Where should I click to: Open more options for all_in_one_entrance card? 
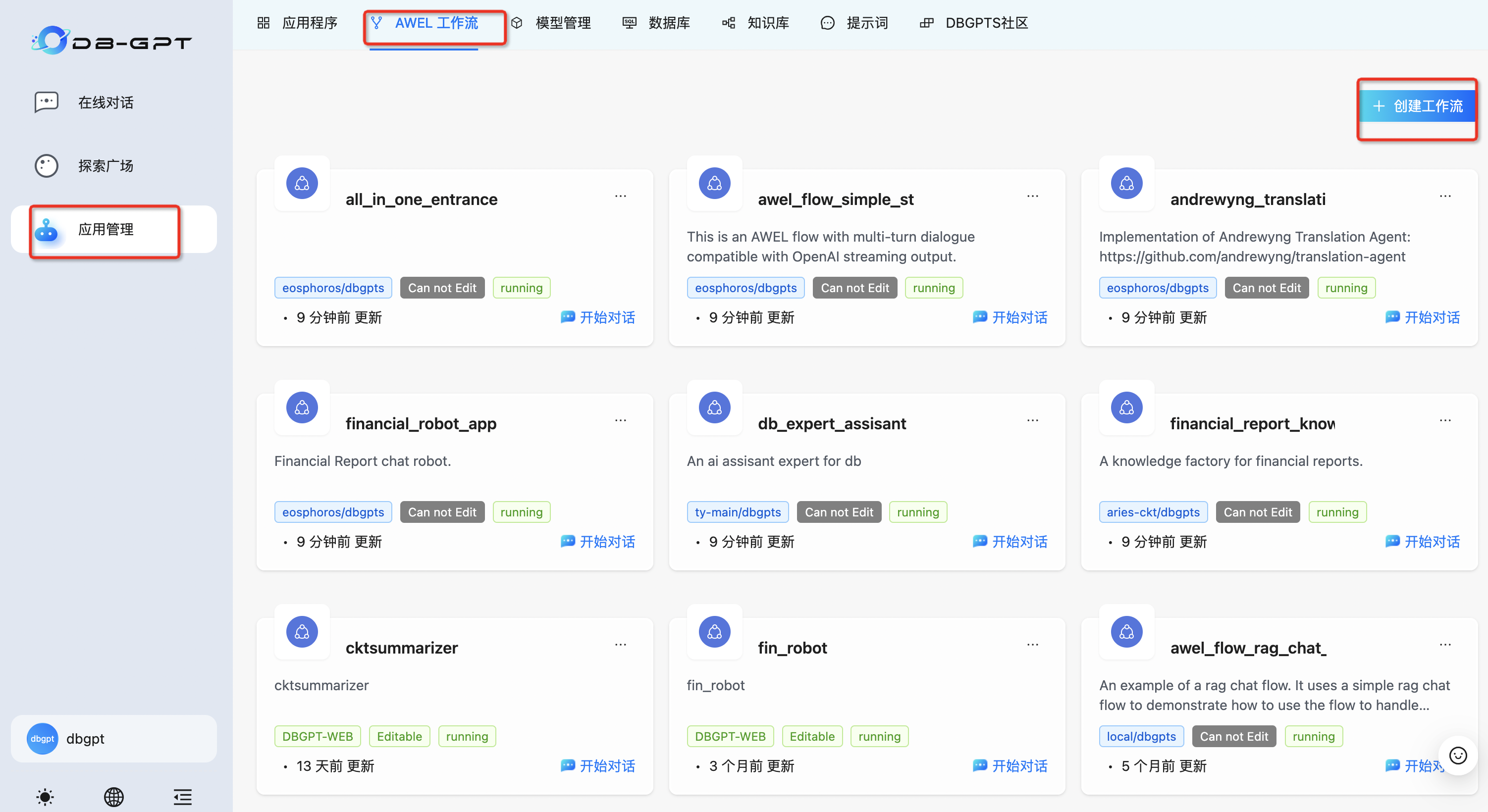pos(620,197)
